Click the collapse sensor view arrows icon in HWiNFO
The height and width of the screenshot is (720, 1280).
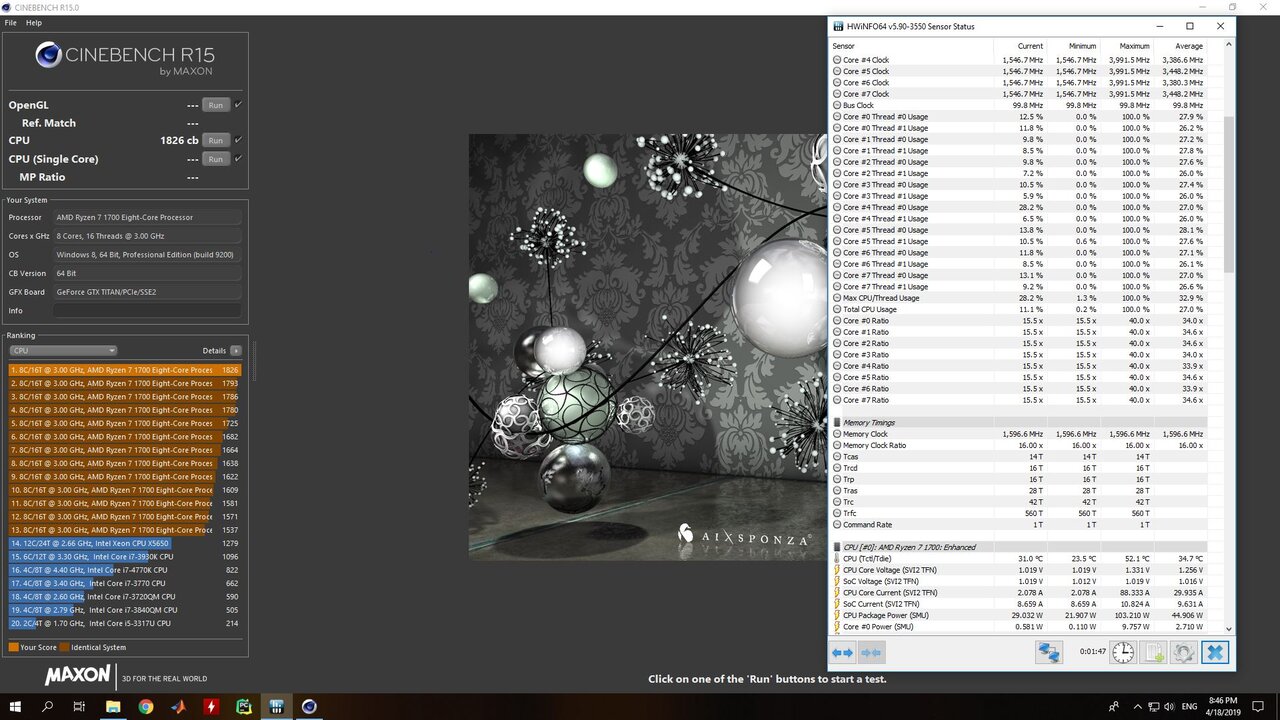tap(871, 653)
